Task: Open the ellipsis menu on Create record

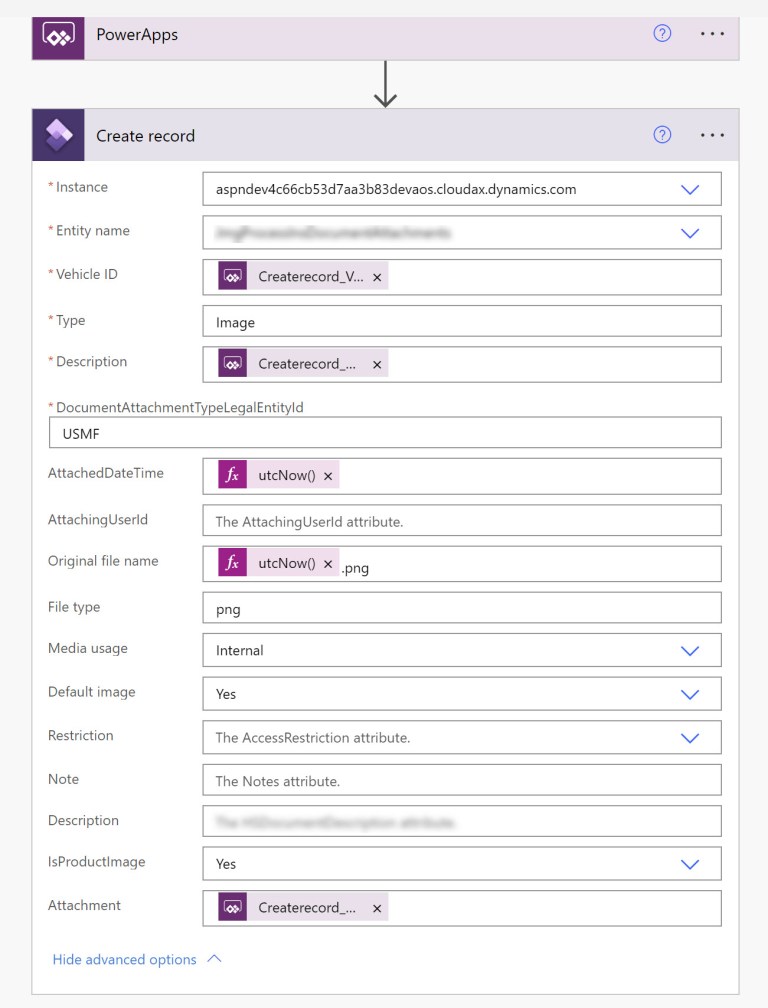Action: pos(713,133)
